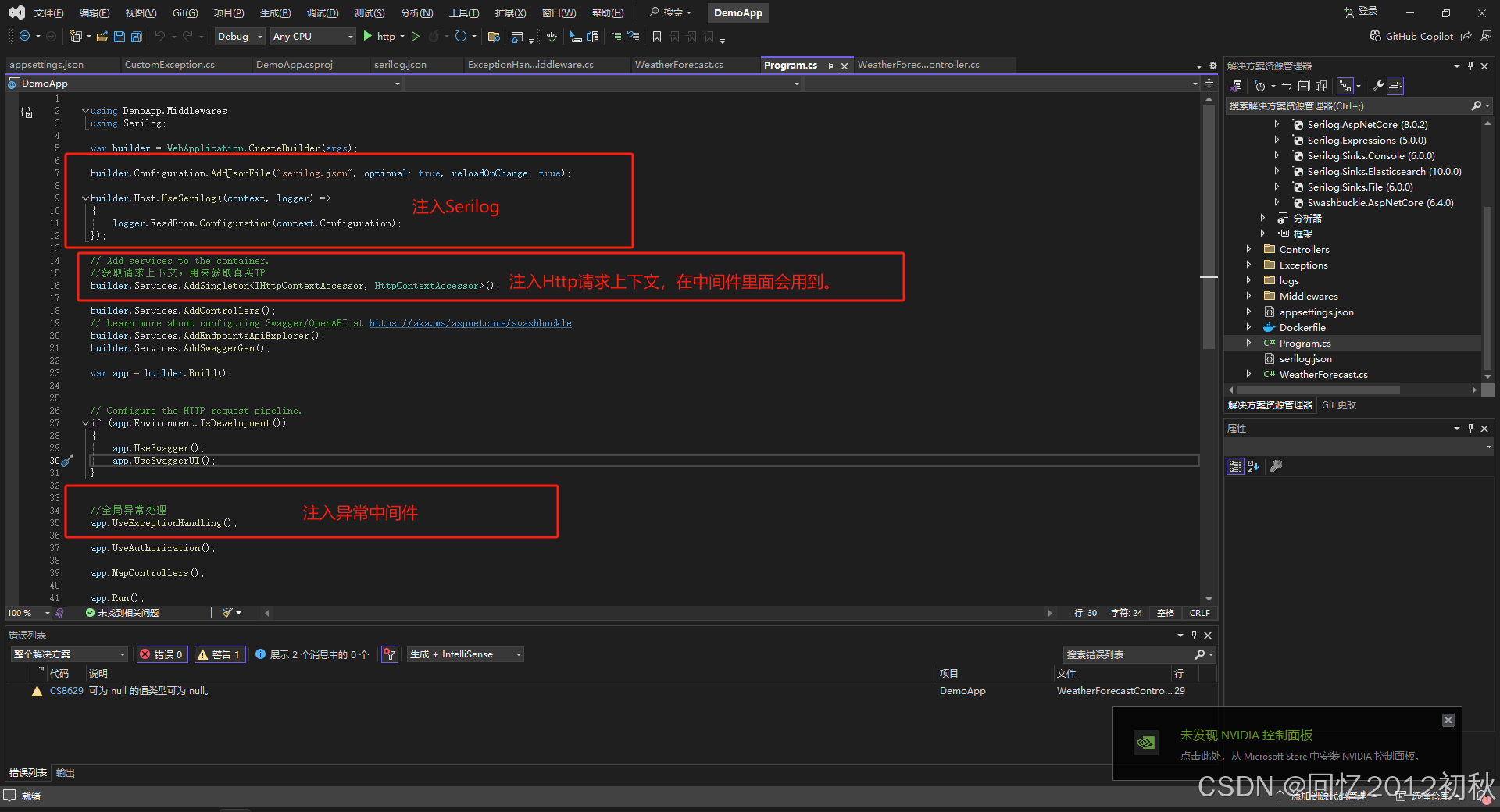Click the Solution Explorer horizontal scrollbar

coord(1319,390)
